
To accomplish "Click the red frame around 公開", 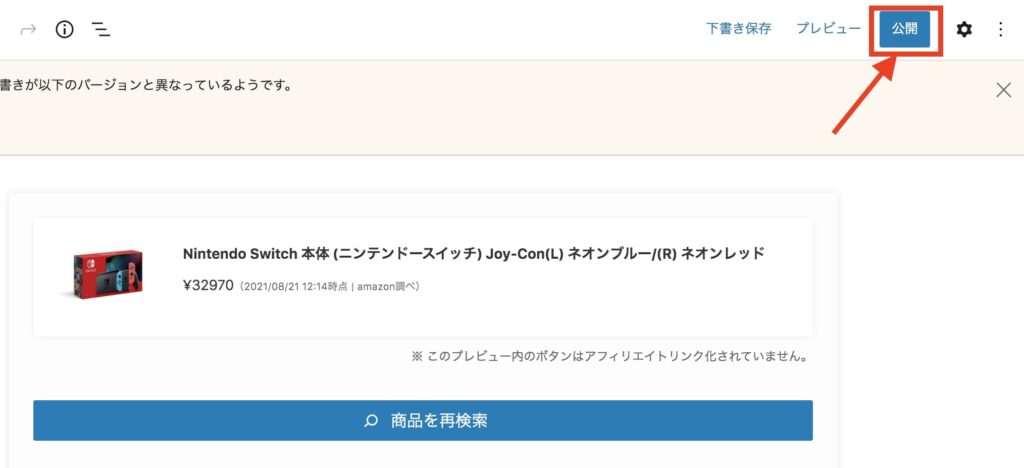I will [x=905, y=29].
